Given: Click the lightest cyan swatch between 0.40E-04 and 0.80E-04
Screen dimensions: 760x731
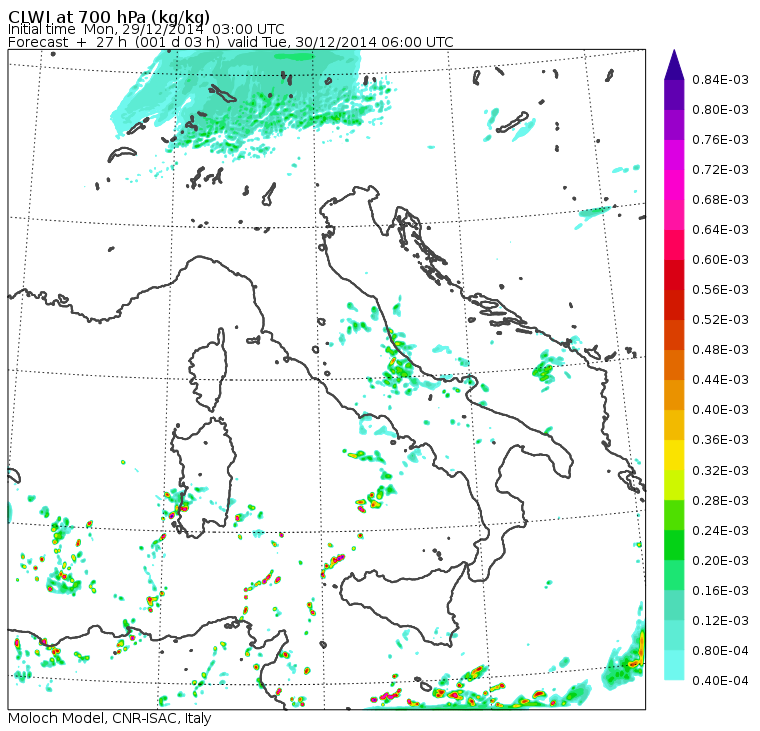Looking at the screenshot, I should (674, 665).
